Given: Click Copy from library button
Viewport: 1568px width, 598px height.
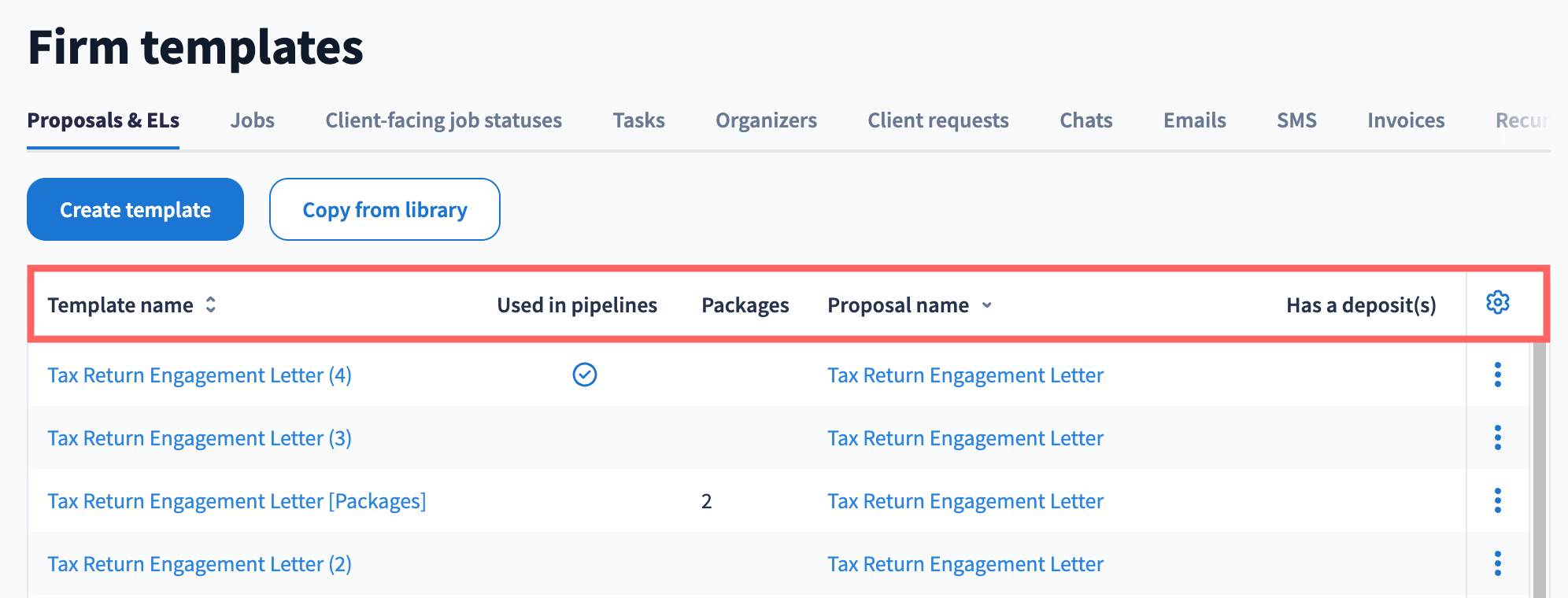Looking at the screenshot, I should [385, 209].
